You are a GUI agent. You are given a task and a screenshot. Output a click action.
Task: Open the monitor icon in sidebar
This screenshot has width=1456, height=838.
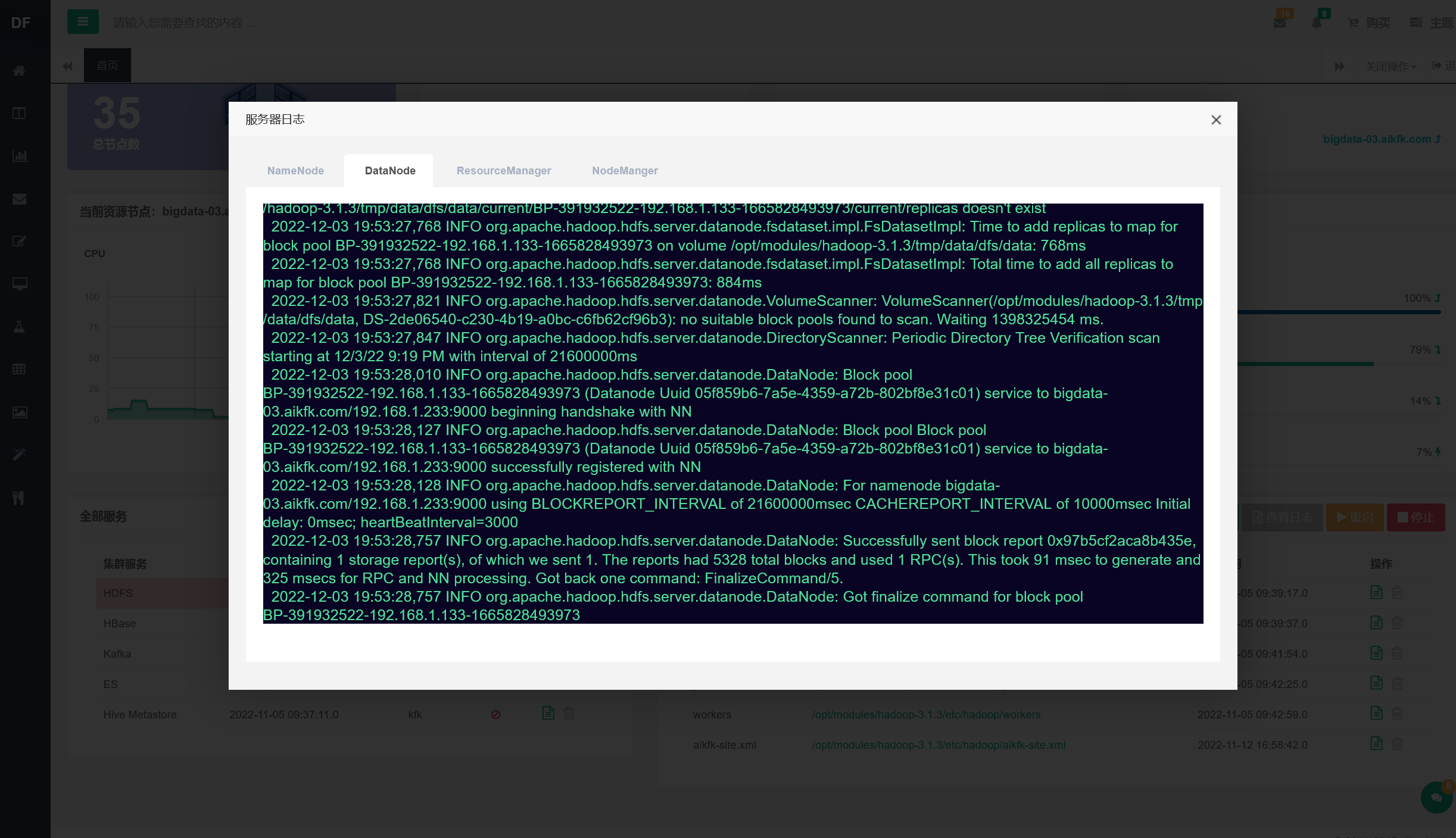[19, 284]
